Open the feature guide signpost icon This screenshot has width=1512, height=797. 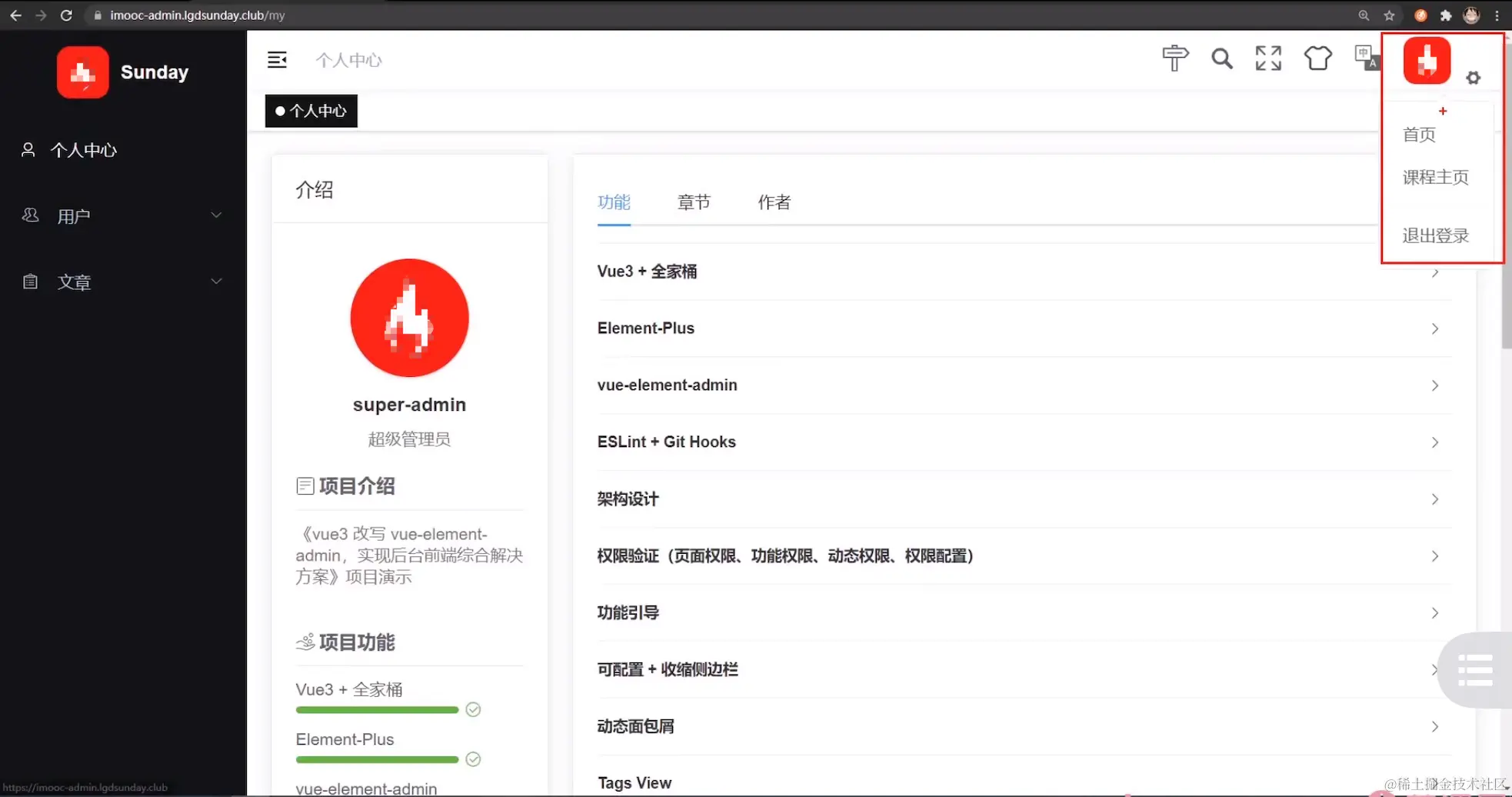coord(1174,58)
